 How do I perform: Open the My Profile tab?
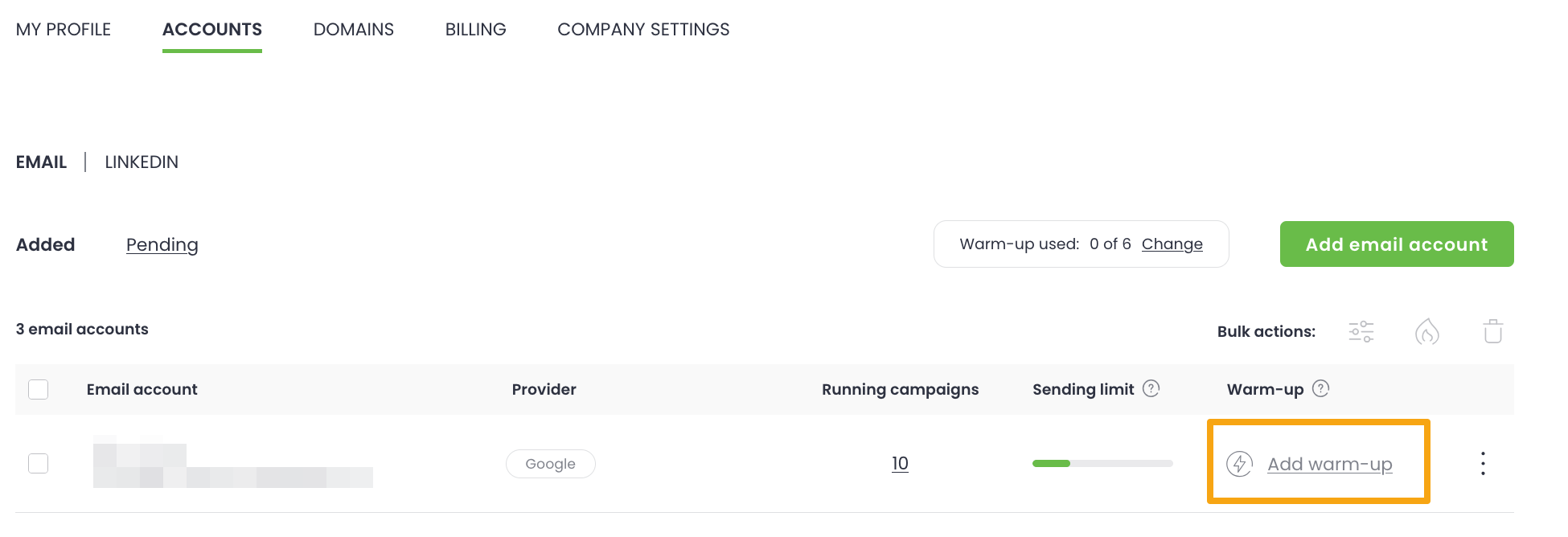pos(64,30)
